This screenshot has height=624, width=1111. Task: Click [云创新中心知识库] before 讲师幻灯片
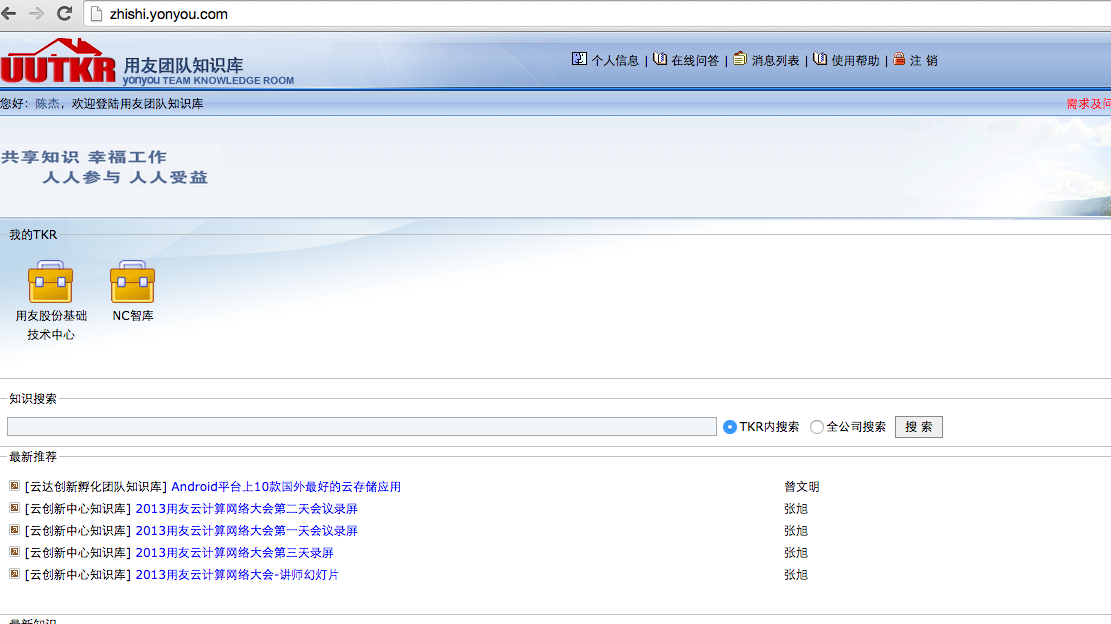click(x=78, y=574)
